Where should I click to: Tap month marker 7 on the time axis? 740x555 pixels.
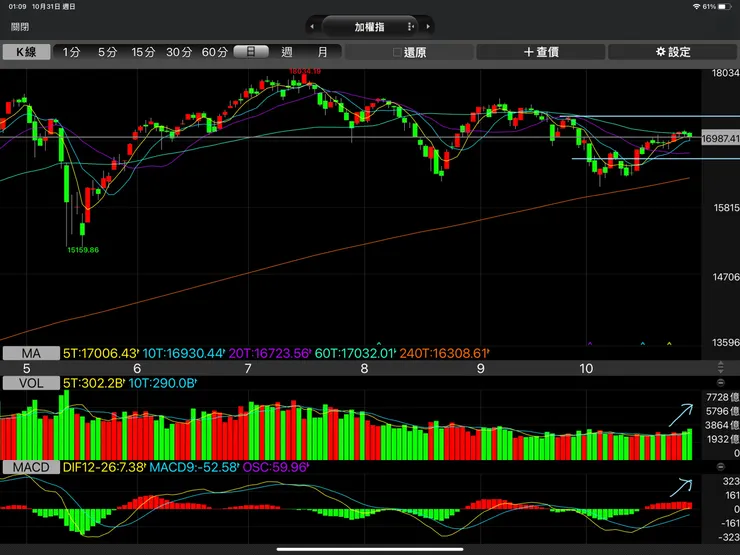(x=248, y=369)
